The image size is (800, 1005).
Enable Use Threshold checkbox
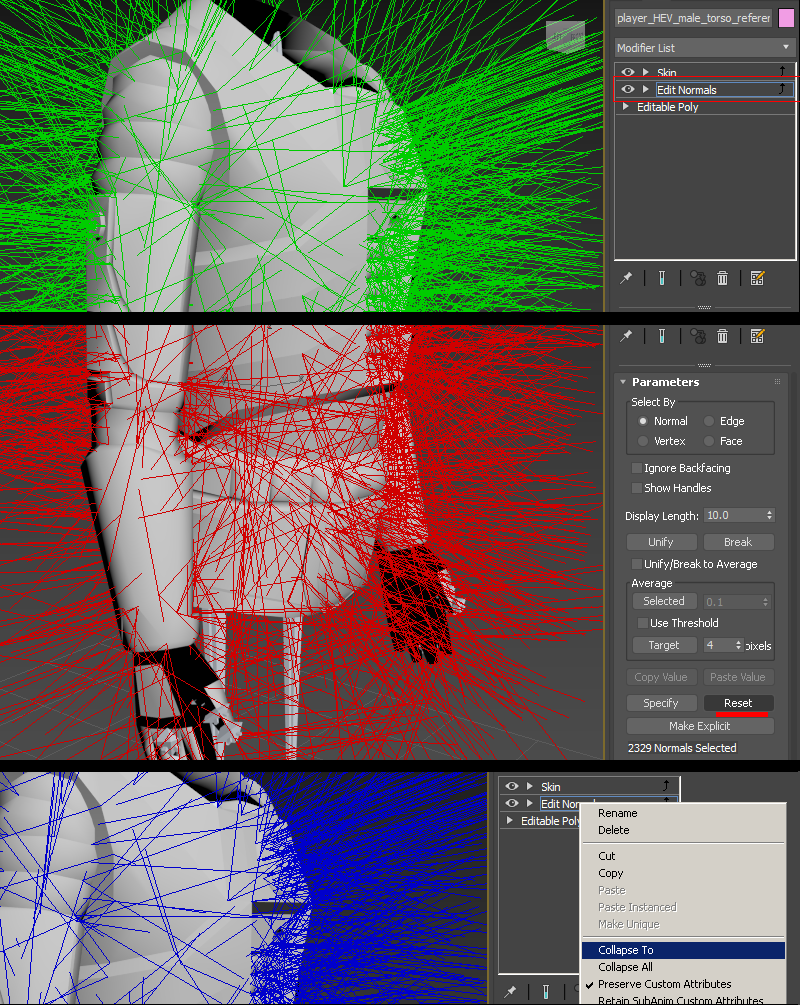pyautogui.click(x=642, y=623)
